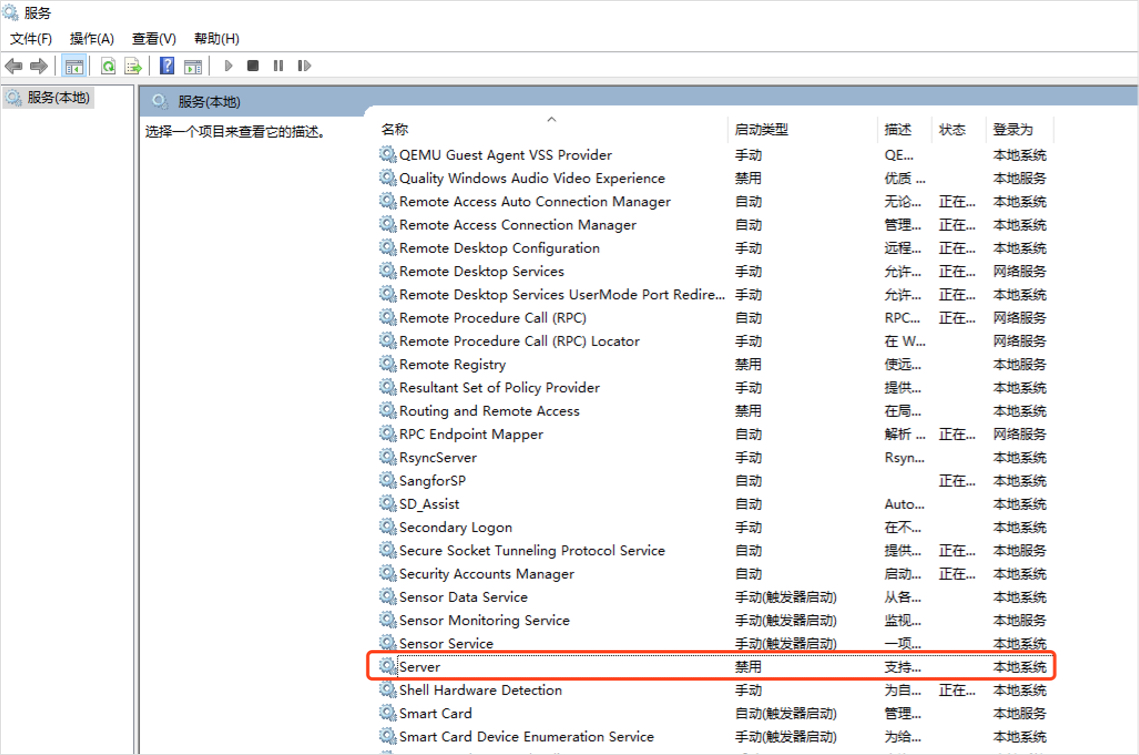Screen dimensions: 1139x755
Task: Select the Sensor Data Service row
Action: pos(715,597)
